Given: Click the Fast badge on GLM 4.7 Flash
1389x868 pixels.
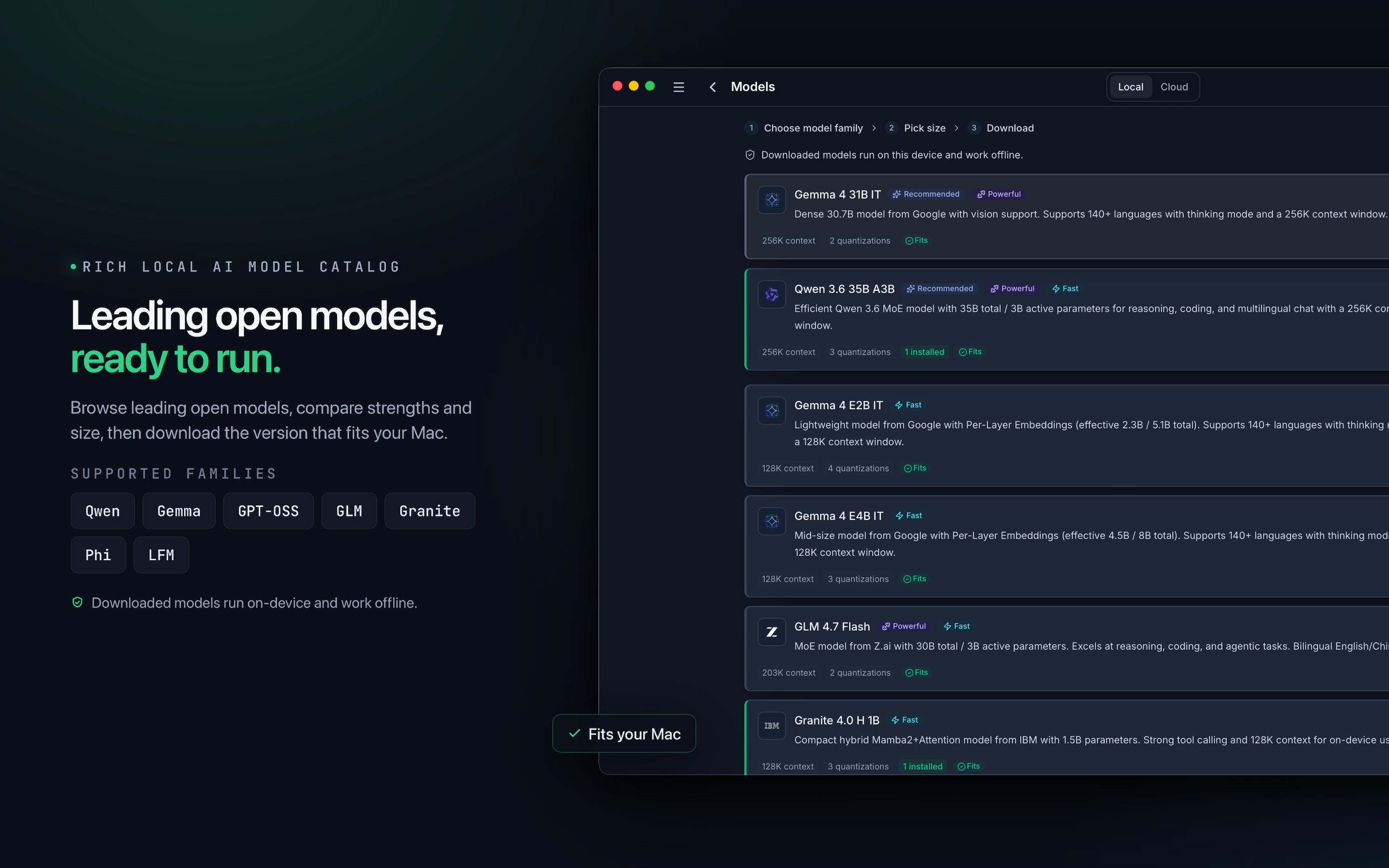Looking at the screenshot, I should coord(956,626).
